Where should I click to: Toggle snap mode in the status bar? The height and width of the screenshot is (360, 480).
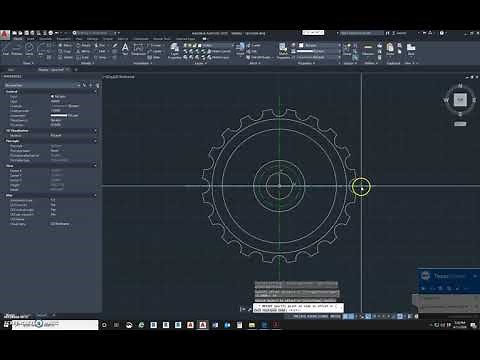(x=351, y=316)
